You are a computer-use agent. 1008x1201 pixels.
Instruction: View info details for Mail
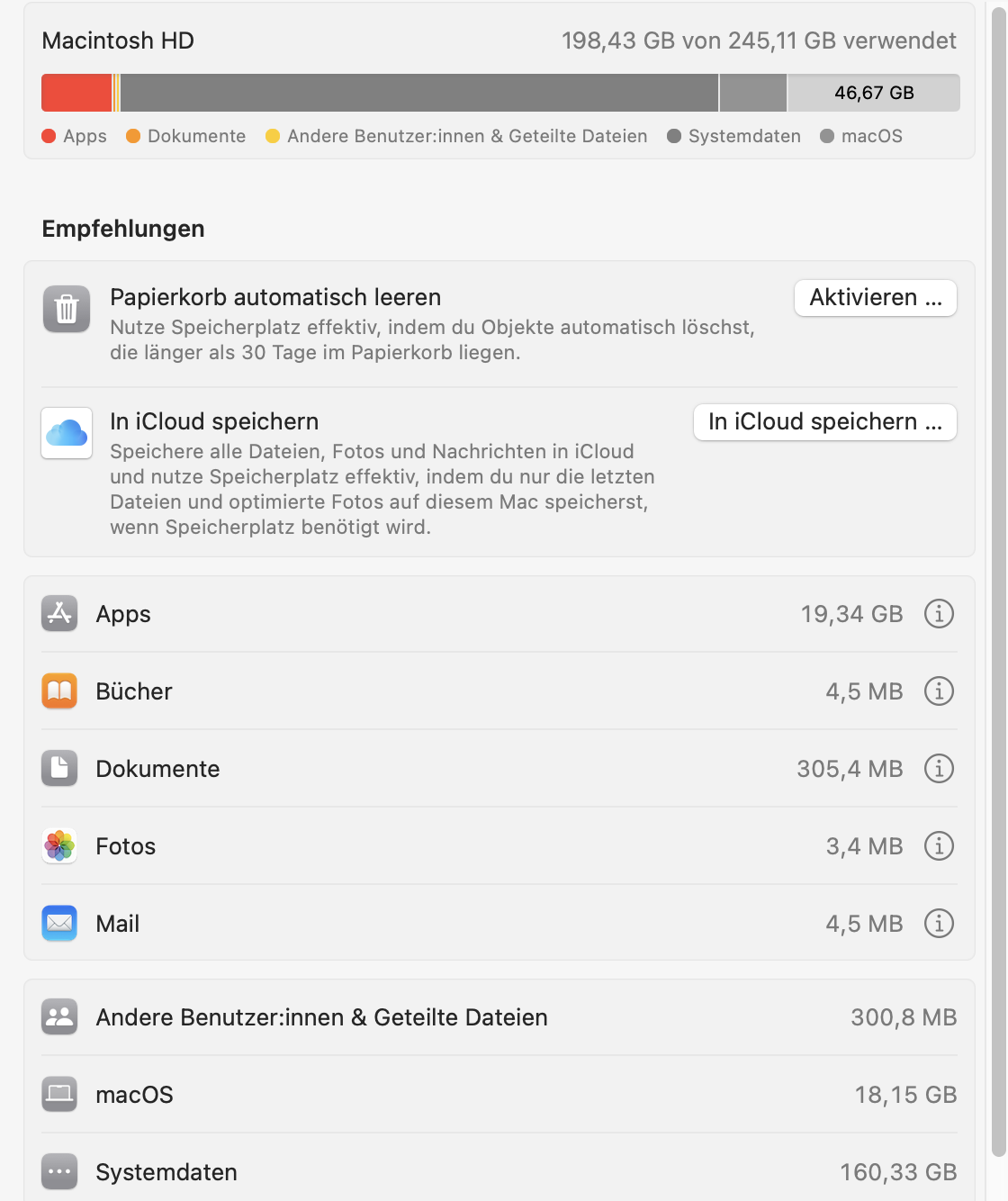[x=939, y=923]
